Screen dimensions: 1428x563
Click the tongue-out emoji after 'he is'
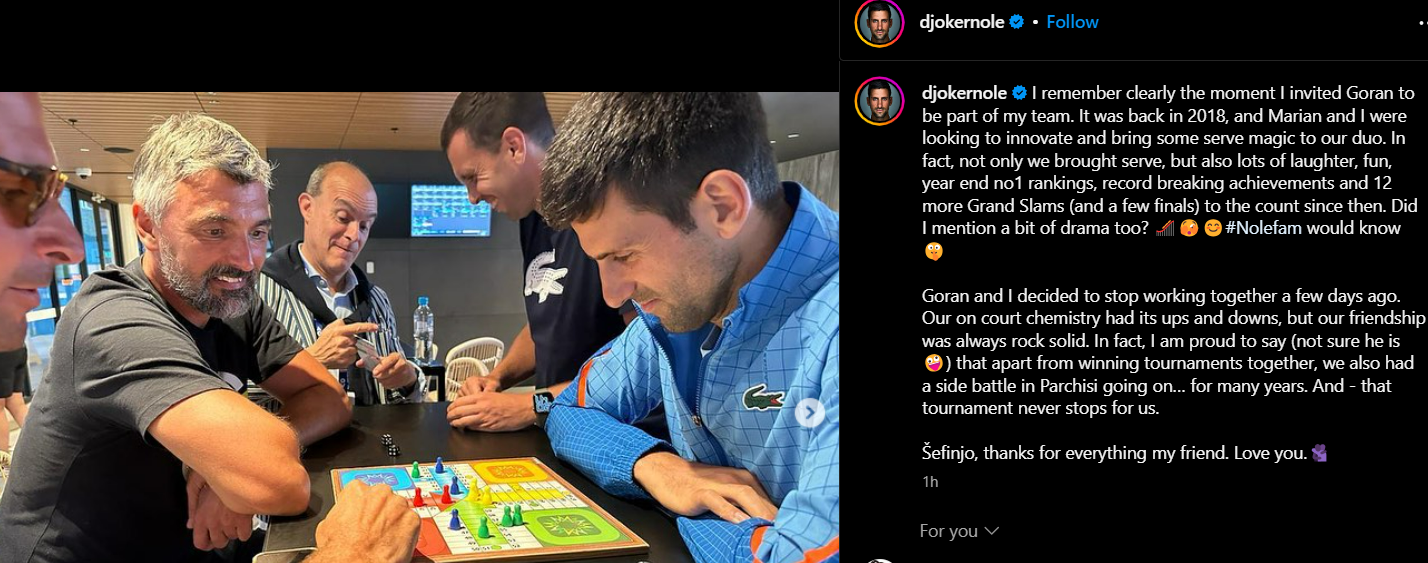(932, 363)
